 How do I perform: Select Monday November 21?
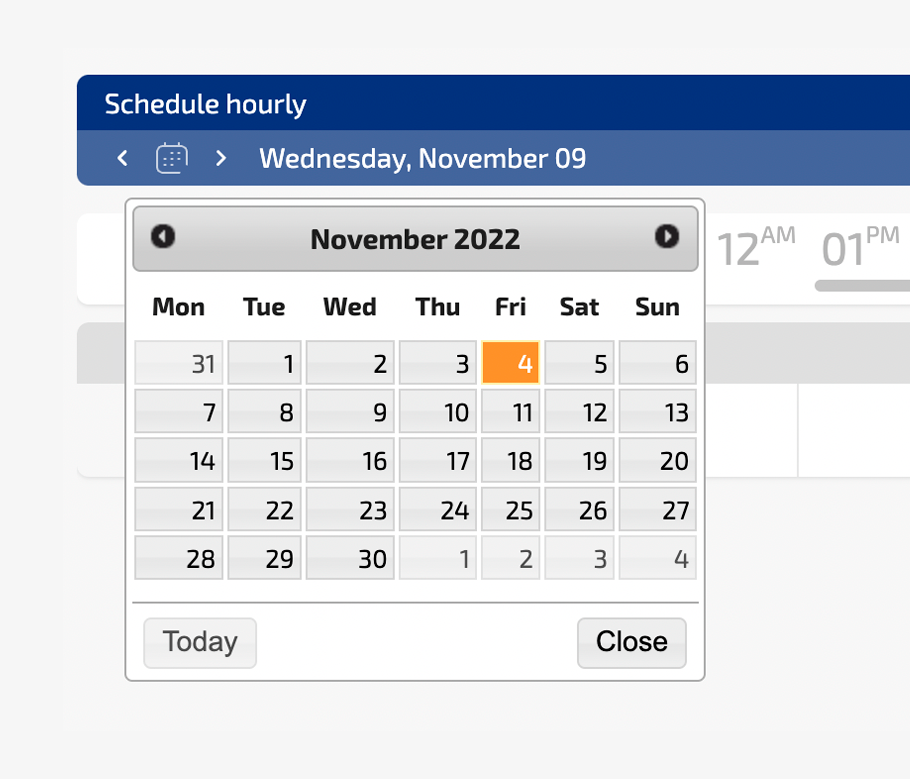click(179, 509)
